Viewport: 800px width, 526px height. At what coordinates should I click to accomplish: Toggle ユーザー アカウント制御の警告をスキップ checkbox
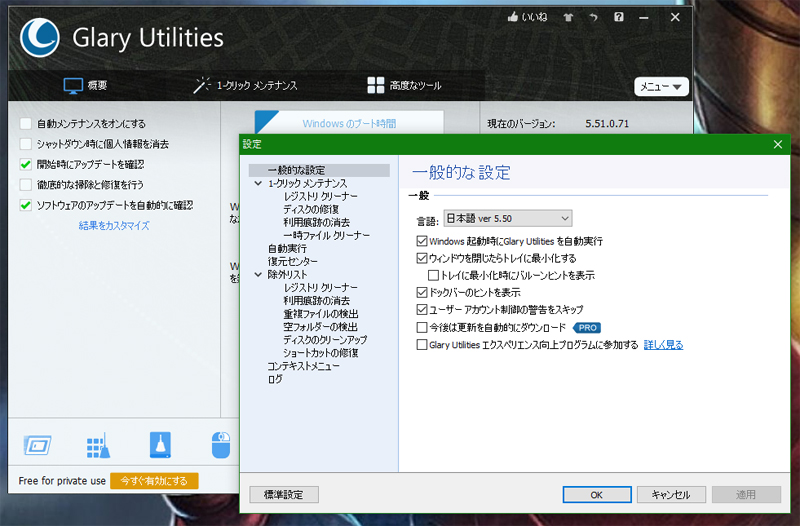(422, 310)
